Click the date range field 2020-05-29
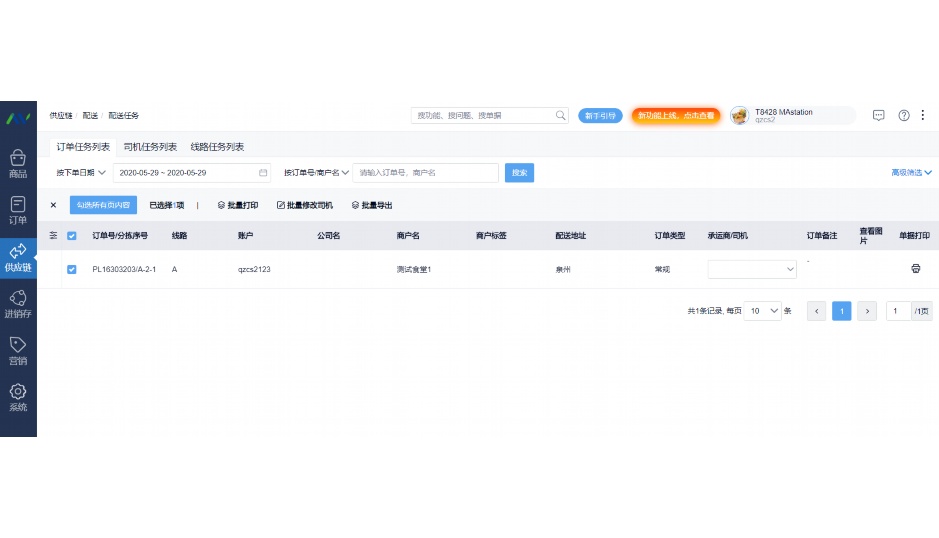Screen dimensions: 939x538 192,173
